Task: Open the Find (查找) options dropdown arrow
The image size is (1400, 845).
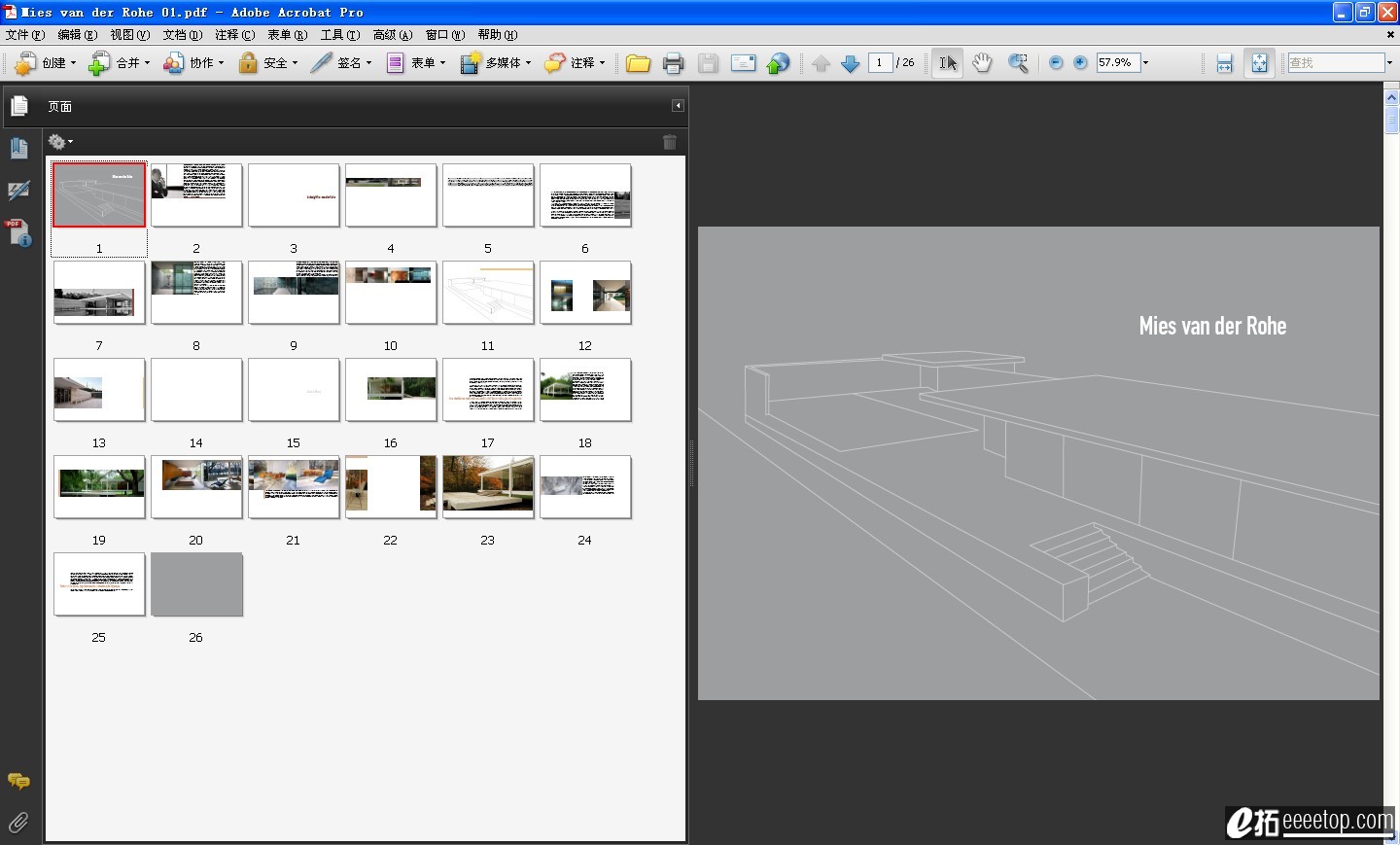Action: click(1389, 63)
